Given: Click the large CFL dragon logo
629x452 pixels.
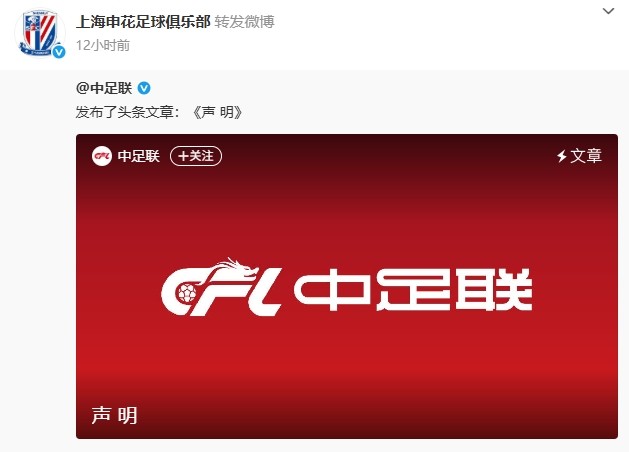Looking at the screenshot, I should point(221,287).
